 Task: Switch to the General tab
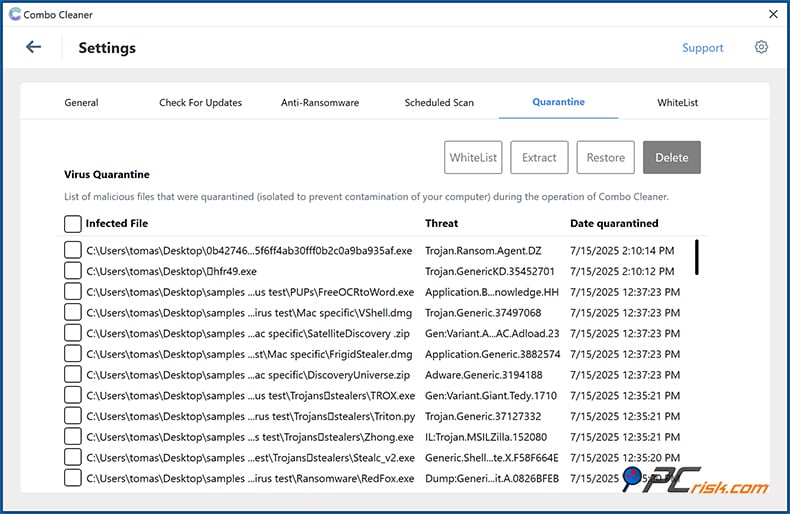[81, 103]
